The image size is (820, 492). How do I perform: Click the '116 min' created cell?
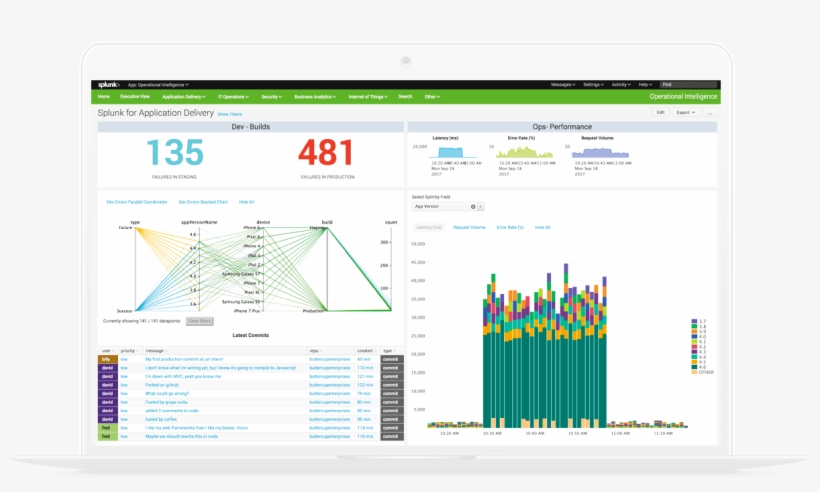coord(365,437)
